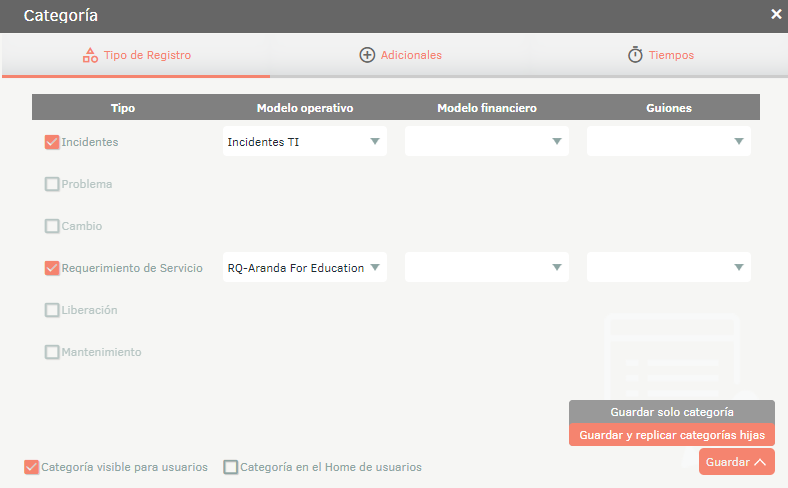Image resolution: width=788 pixels, height=488 pixels.
Task: Choose Guardar y replicar categorías hijas
Action: [672, 435]
